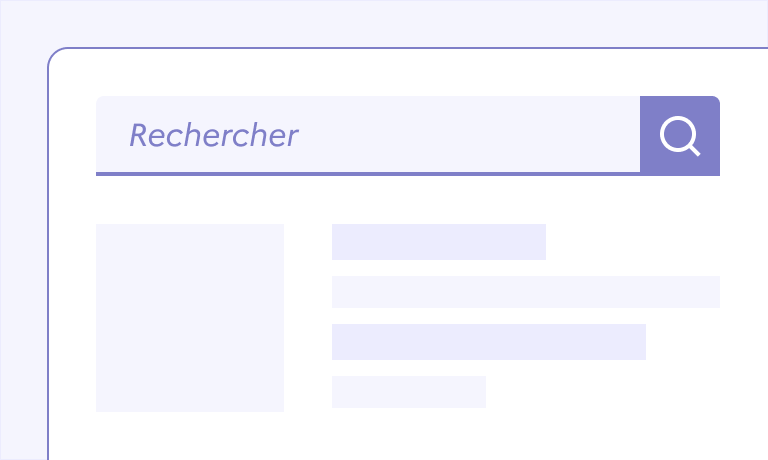Open the square image placeholder thumbnail
Screen dimensions: 768x460
point(190,318)
